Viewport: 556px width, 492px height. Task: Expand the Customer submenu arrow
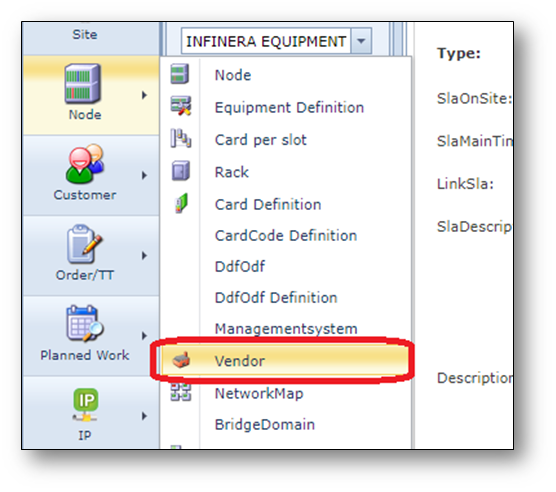coord(144,175)
